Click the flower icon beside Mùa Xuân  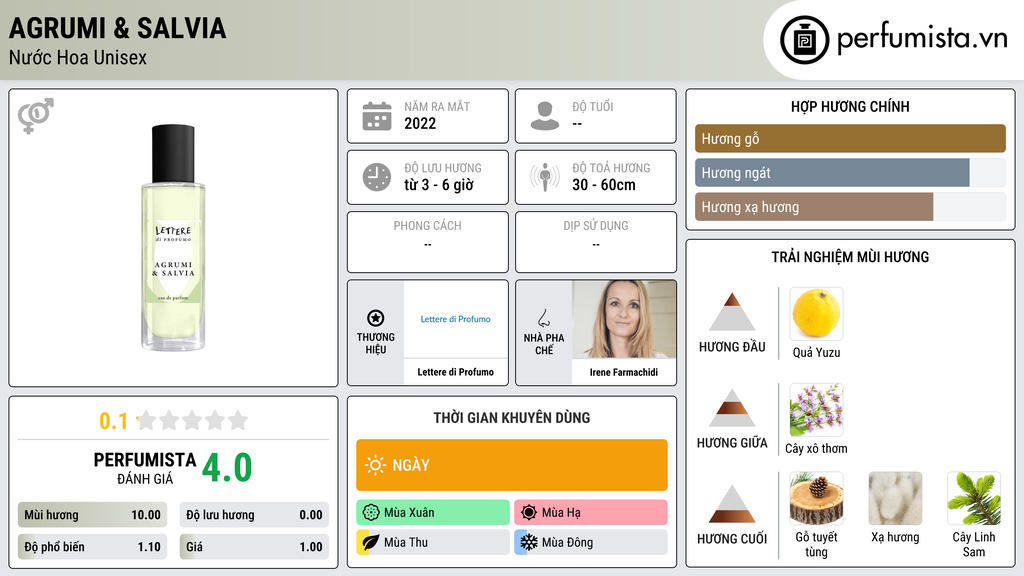coord(371,513)
